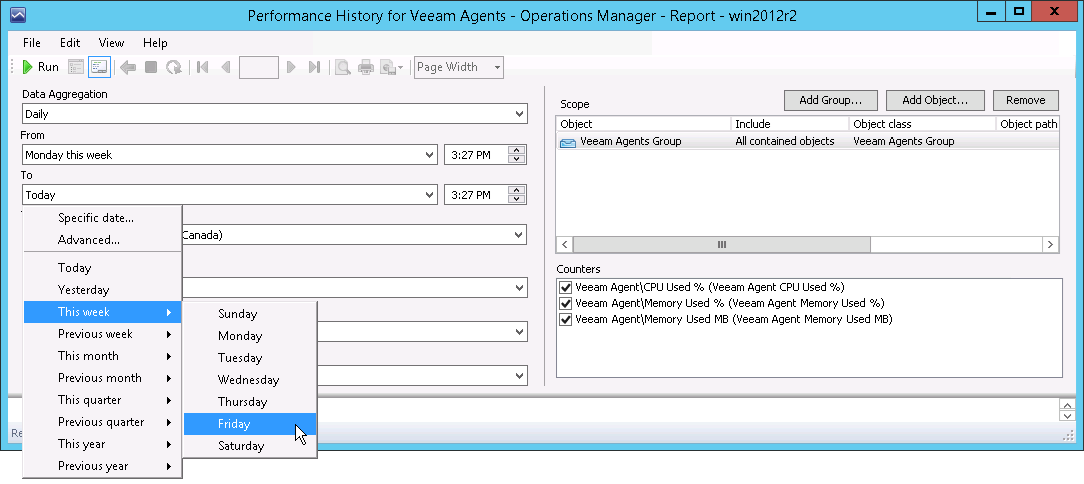The height and width of the screenshot is (484, 1084).
Task: Click the Stop rendering square icon
Action: 151,67
